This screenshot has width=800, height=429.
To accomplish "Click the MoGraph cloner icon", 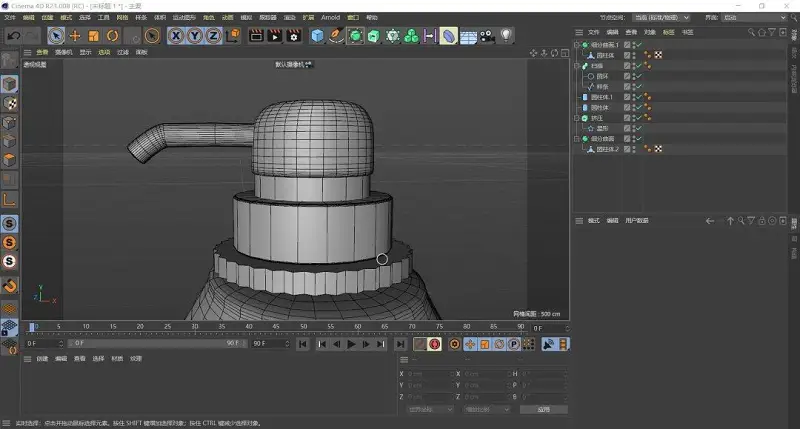I will pyautogui.click(x=411, y=36).
